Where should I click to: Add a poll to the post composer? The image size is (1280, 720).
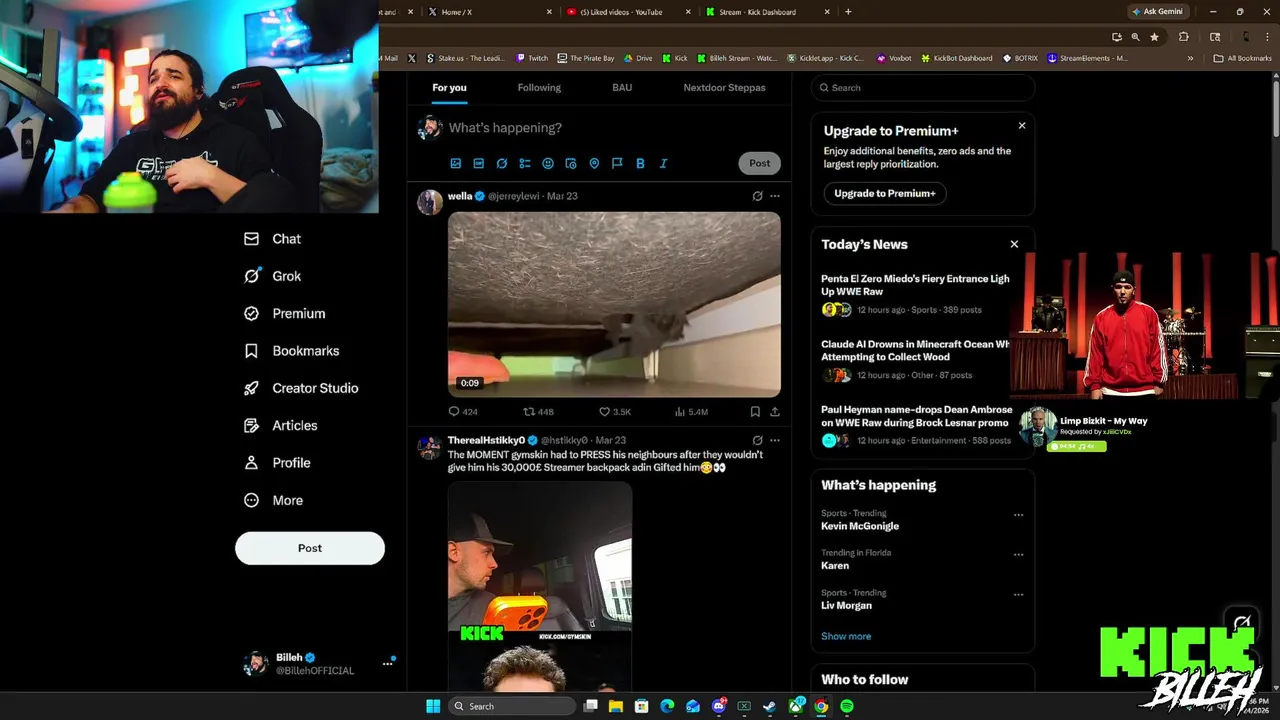(525, 163)
